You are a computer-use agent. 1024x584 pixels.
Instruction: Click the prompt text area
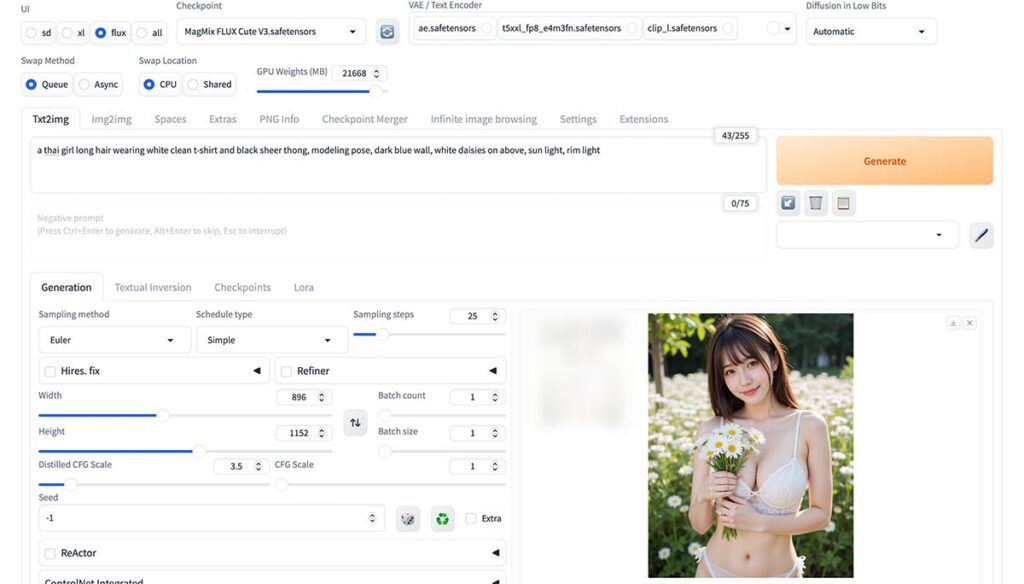click(397, 165)
